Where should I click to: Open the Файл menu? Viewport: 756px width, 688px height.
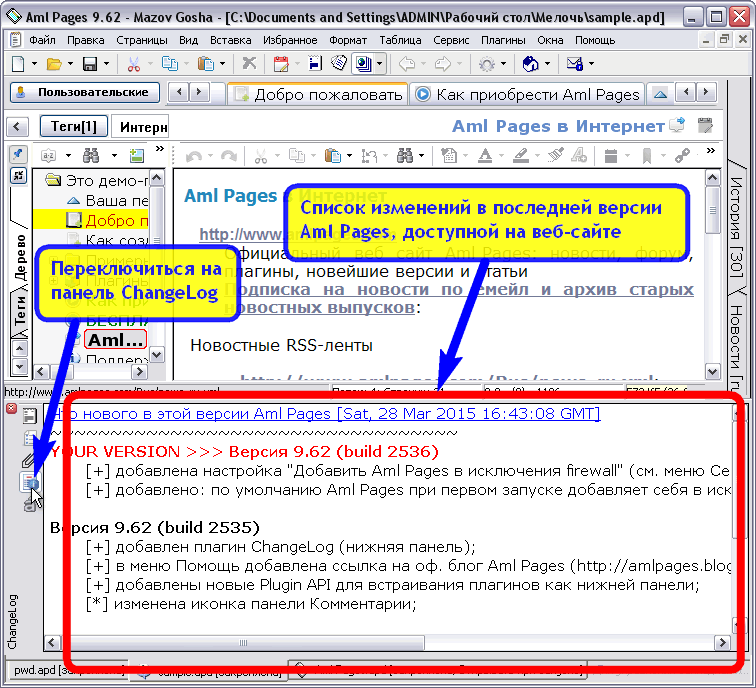(x=42, y=40)
